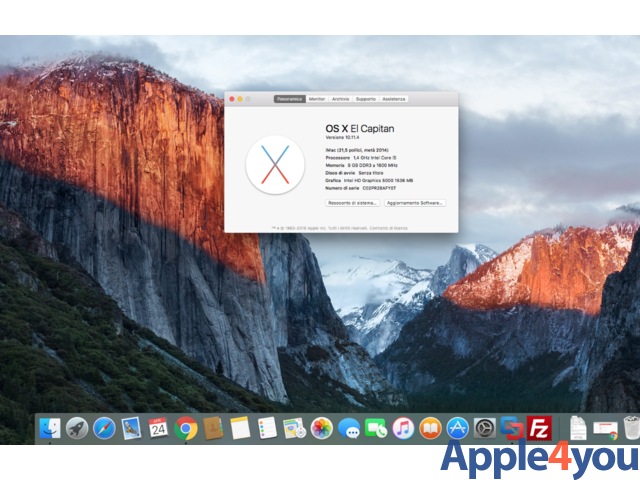640x480 pixels.
Task: Launch Photos colorful flower icon
Action: [x=322, y=428]
